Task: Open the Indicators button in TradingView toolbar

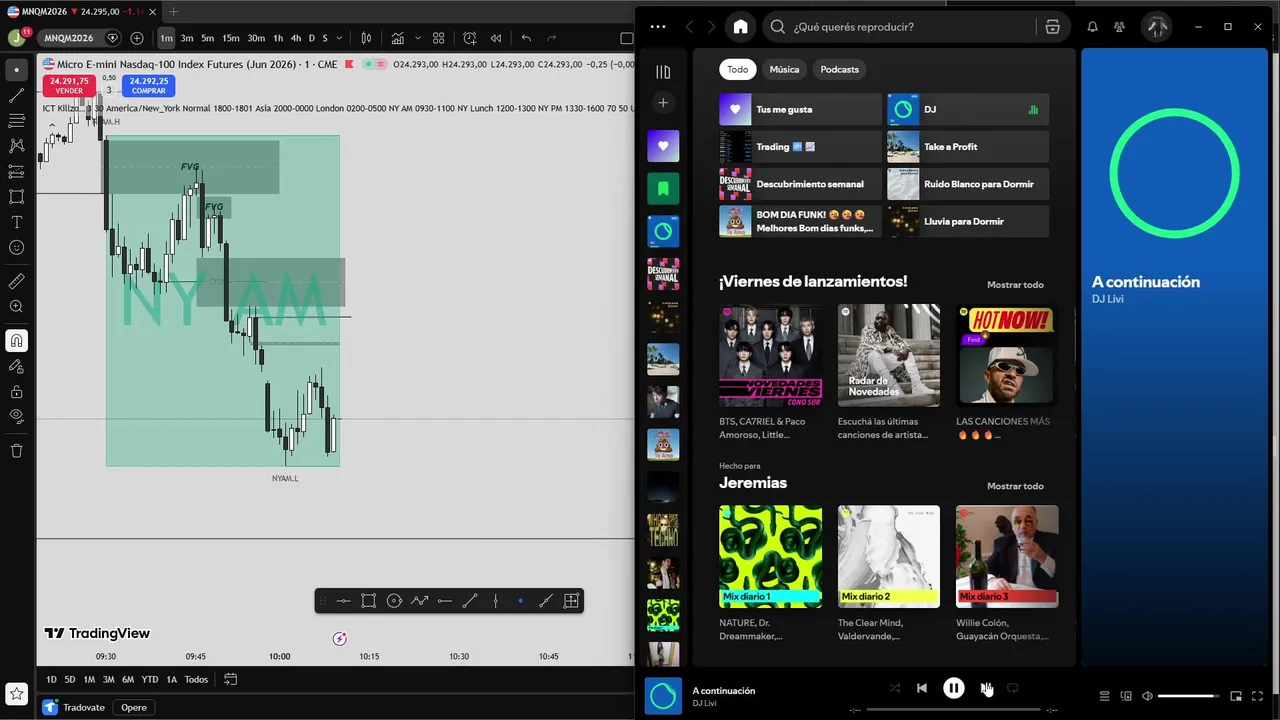Action: (x=398, y=38)
